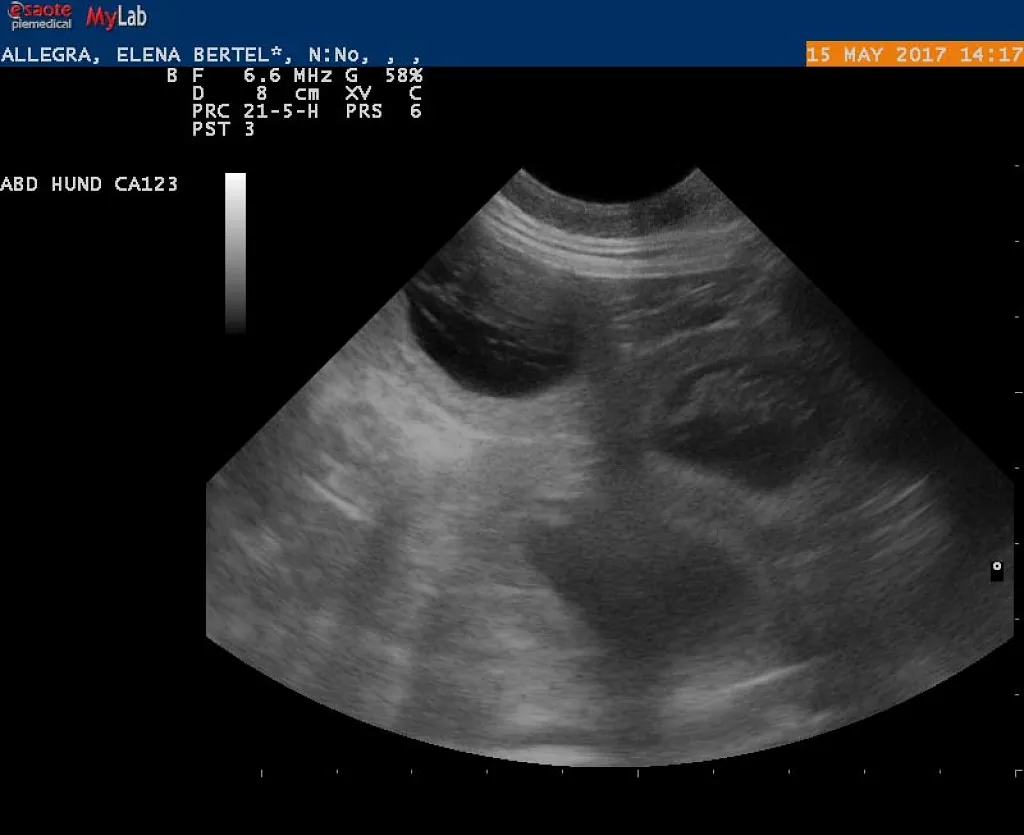The width and height of the screenshot is (1024, 835).
Task: Select the PST 3 parameter
Action: (223, 129)
